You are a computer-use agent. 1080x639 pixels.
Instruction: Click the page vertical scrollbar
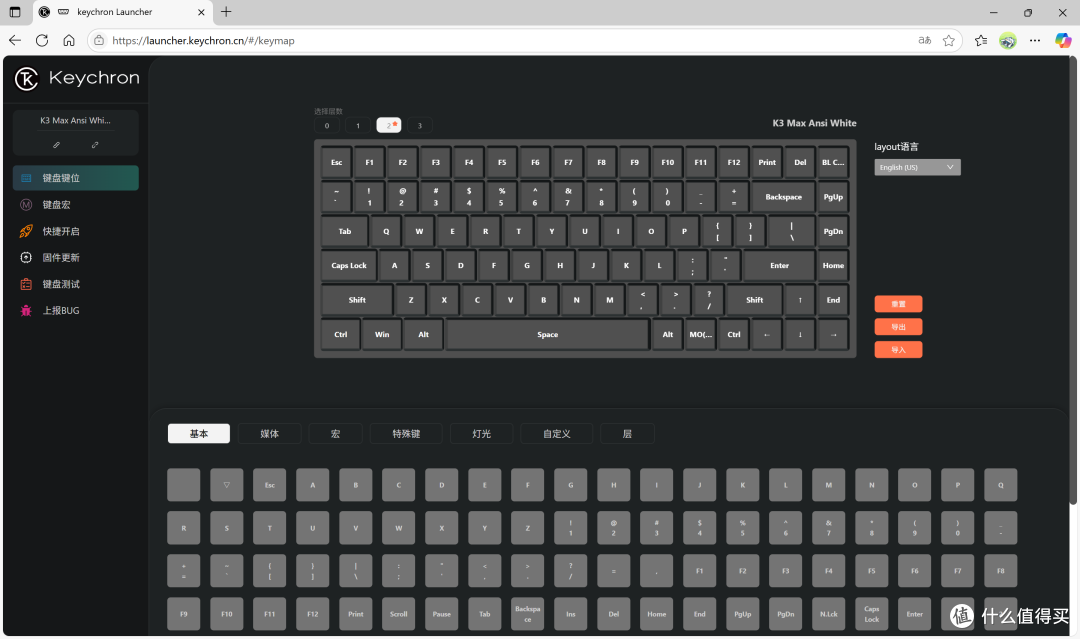[1072, 282]
